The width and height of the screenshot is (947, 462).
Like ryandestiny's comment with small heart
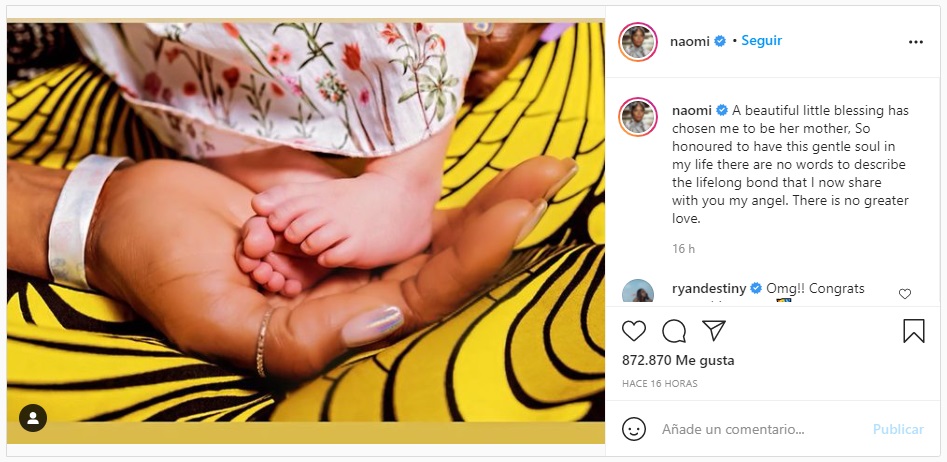(x=905, y=294)
